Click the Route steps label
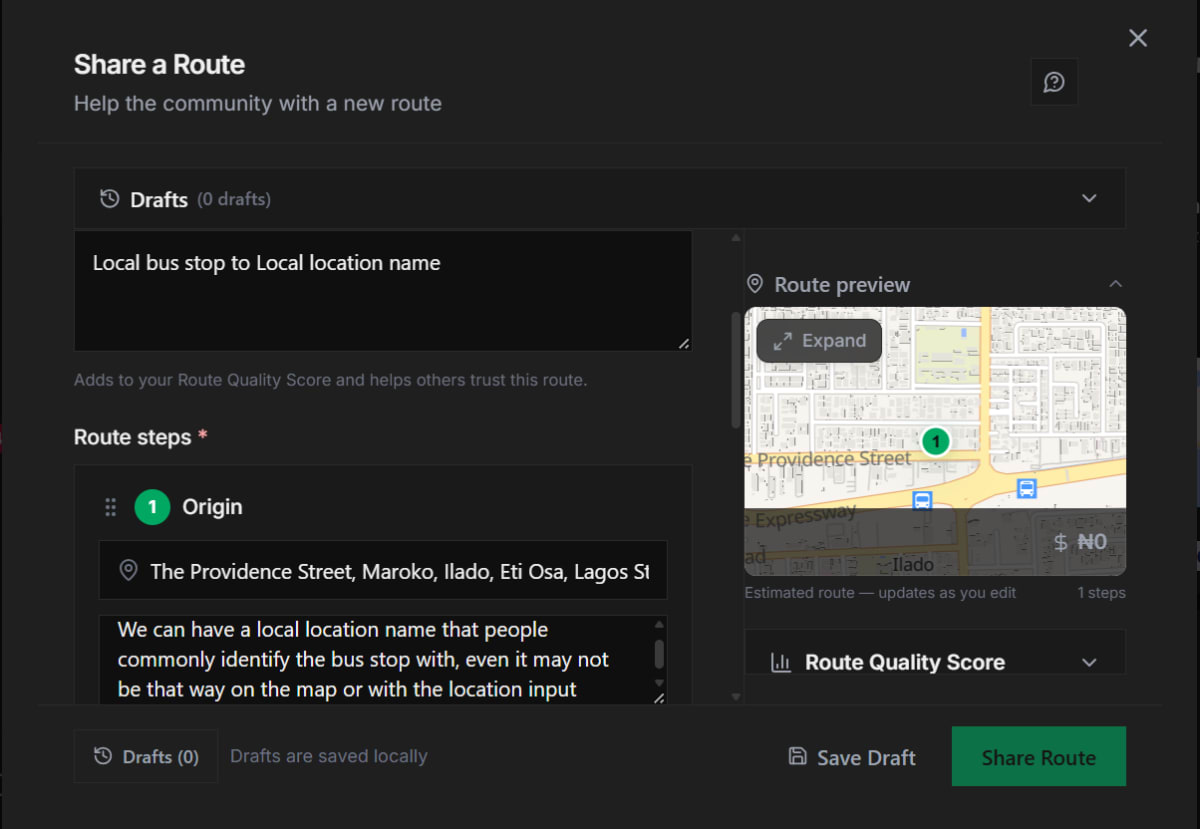 (132, 437)
